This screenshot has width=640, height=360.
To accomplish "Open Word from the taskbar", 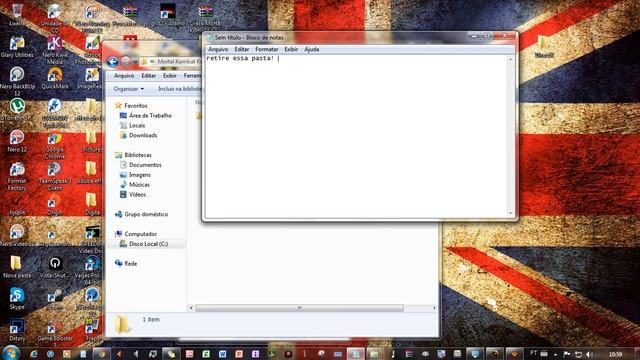I will pos(222,354).
